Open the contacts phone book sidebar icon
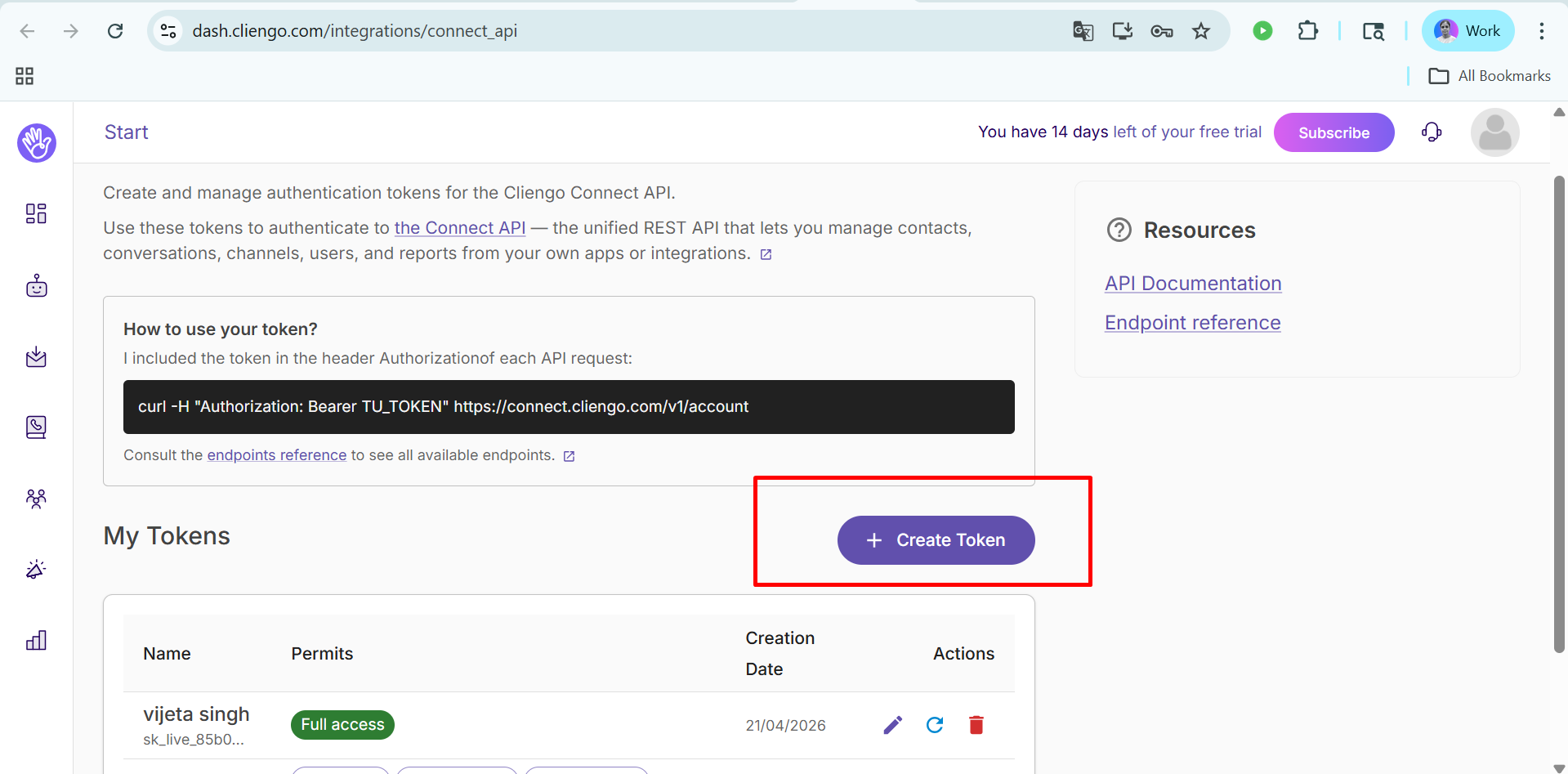1568x774 pixels. point(36,427)
